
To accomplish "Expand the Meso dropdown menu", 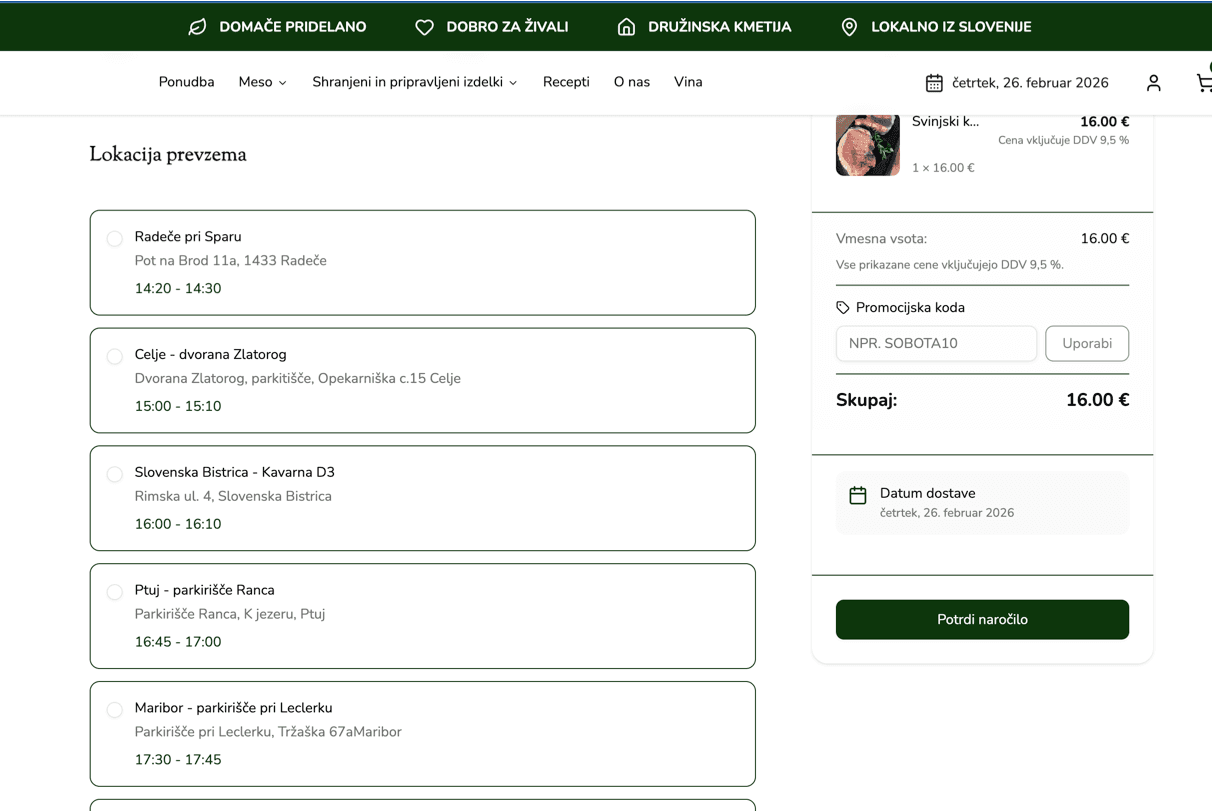I will [262, 82].
